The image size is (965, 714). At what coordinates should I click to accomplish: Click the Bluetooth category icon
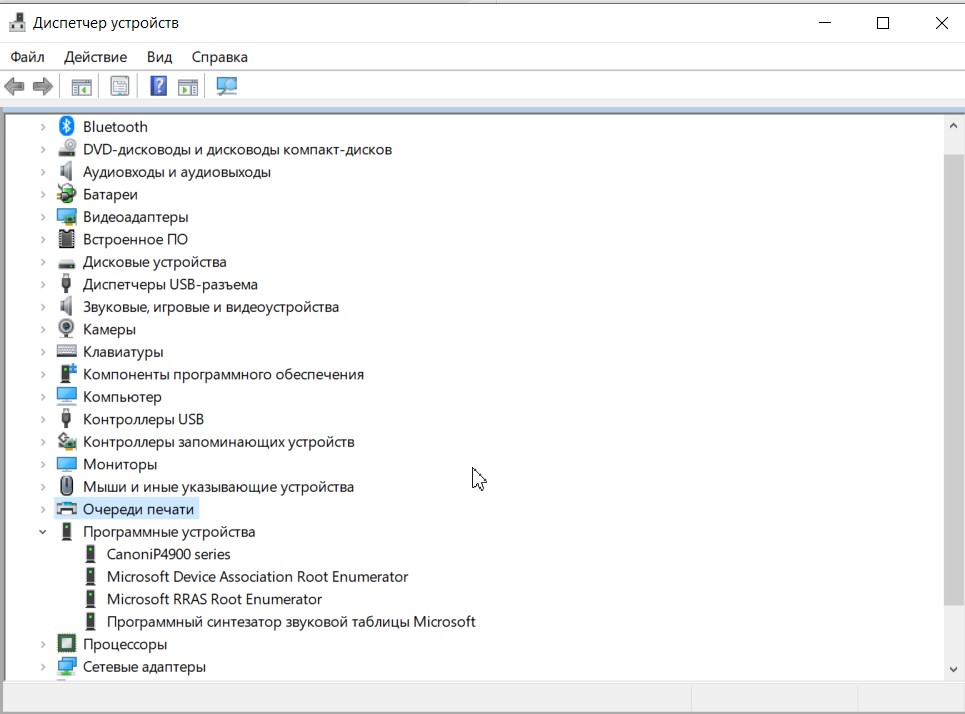coord(66,126)
